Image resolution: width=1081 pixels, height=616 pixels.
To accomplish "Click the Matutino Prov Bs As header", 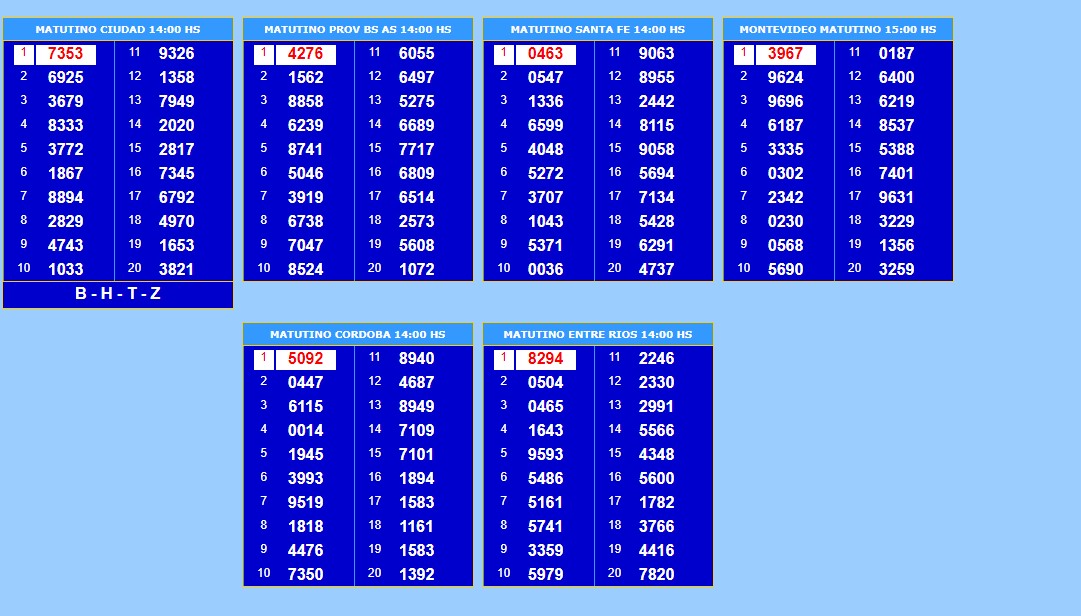I will click(358, 29).
